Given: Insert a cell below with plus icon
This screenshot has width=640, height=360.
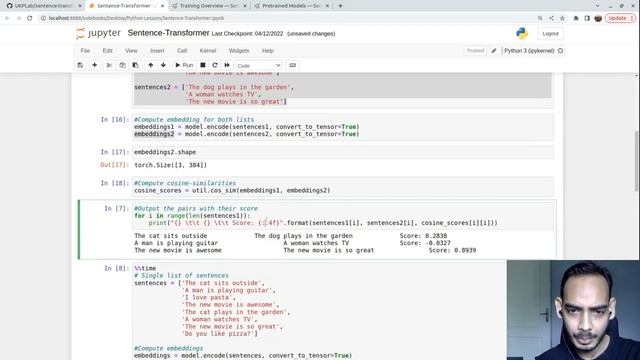Looking at the screenshot, I should tap(95, 65).
